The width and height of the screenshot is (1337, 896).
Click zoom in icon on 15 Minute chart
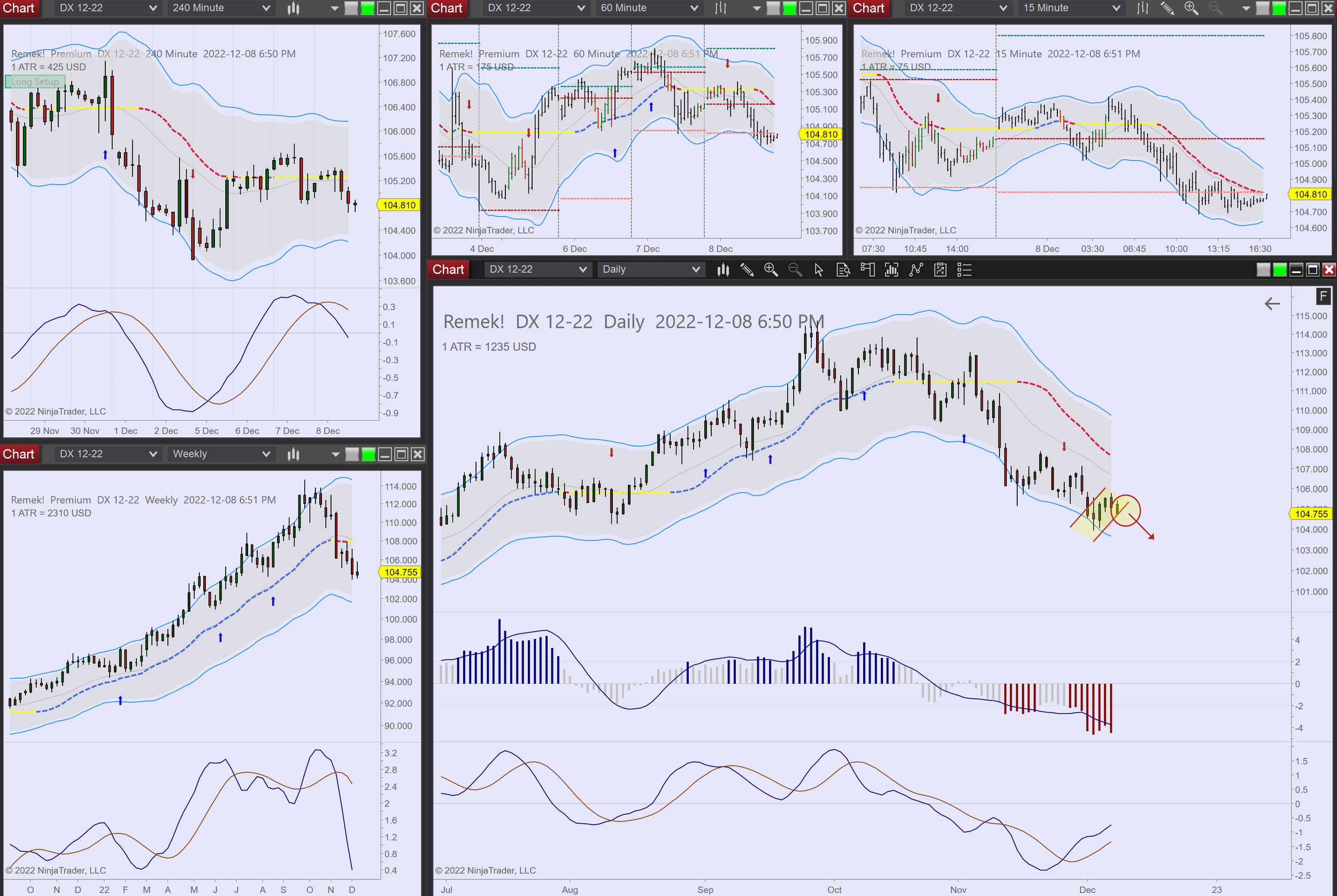click(x=1191, y=8)
